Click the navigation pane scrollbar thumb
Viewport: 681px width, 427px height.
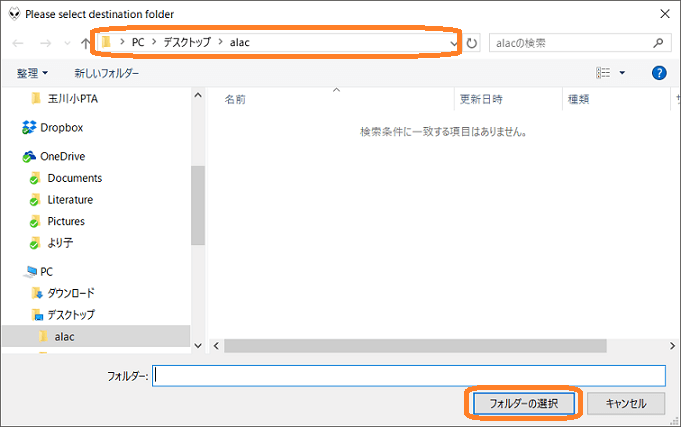(198, 205)
